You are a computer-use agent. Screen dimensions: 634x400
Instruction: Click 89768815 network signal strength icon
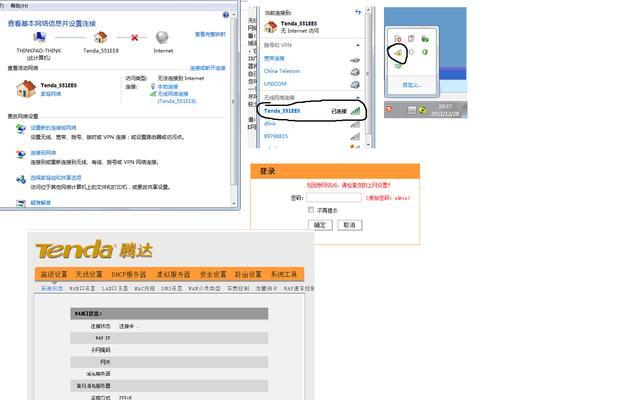[x=355, y=137]
